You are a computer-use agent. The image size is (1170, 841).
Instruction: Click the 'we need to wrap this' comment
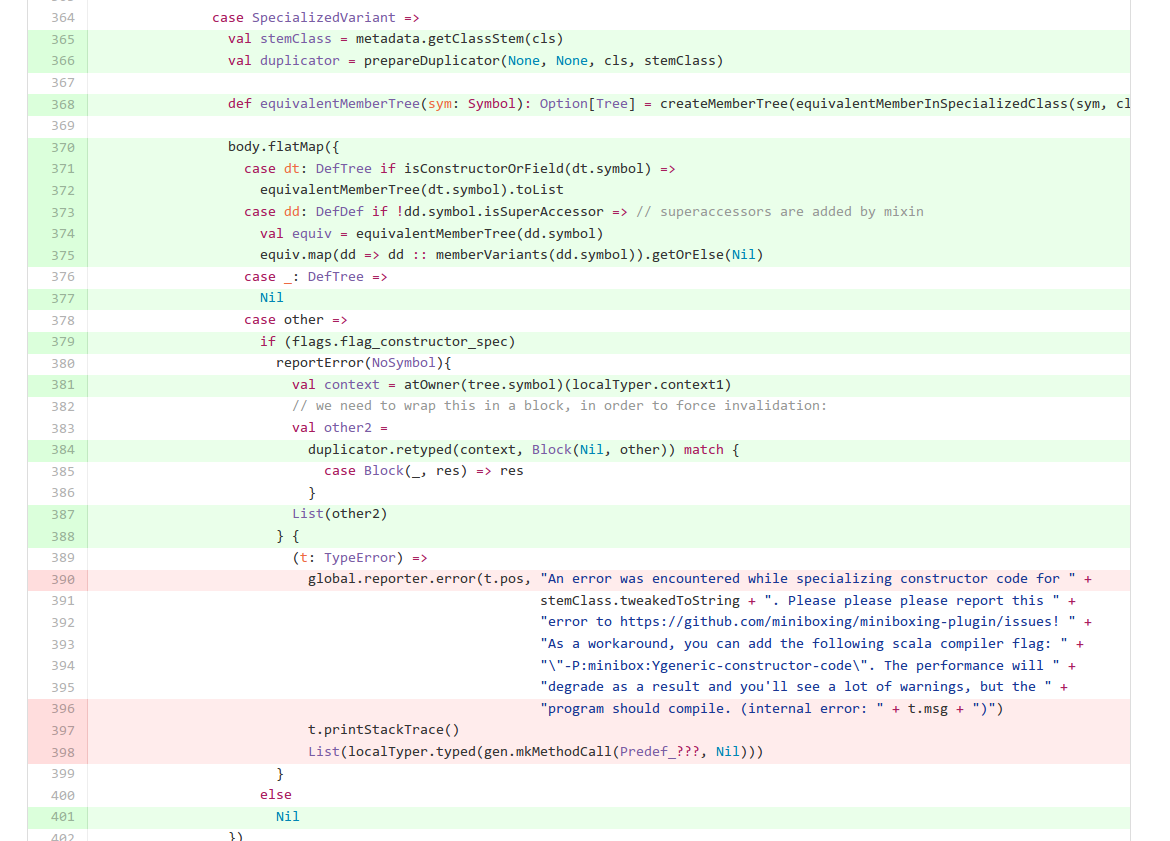pos(560,406)
